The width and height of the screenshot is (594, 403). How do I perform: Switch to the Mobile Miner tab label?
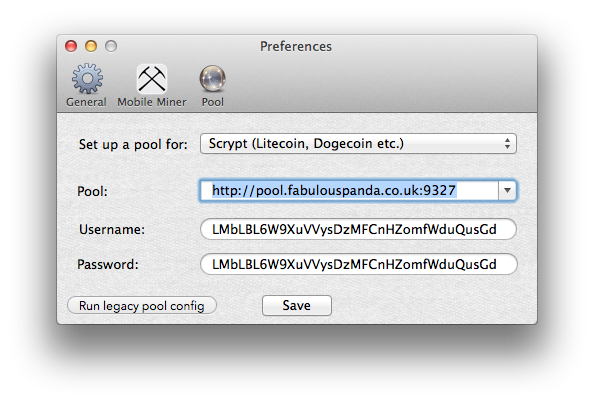(152, 102)
